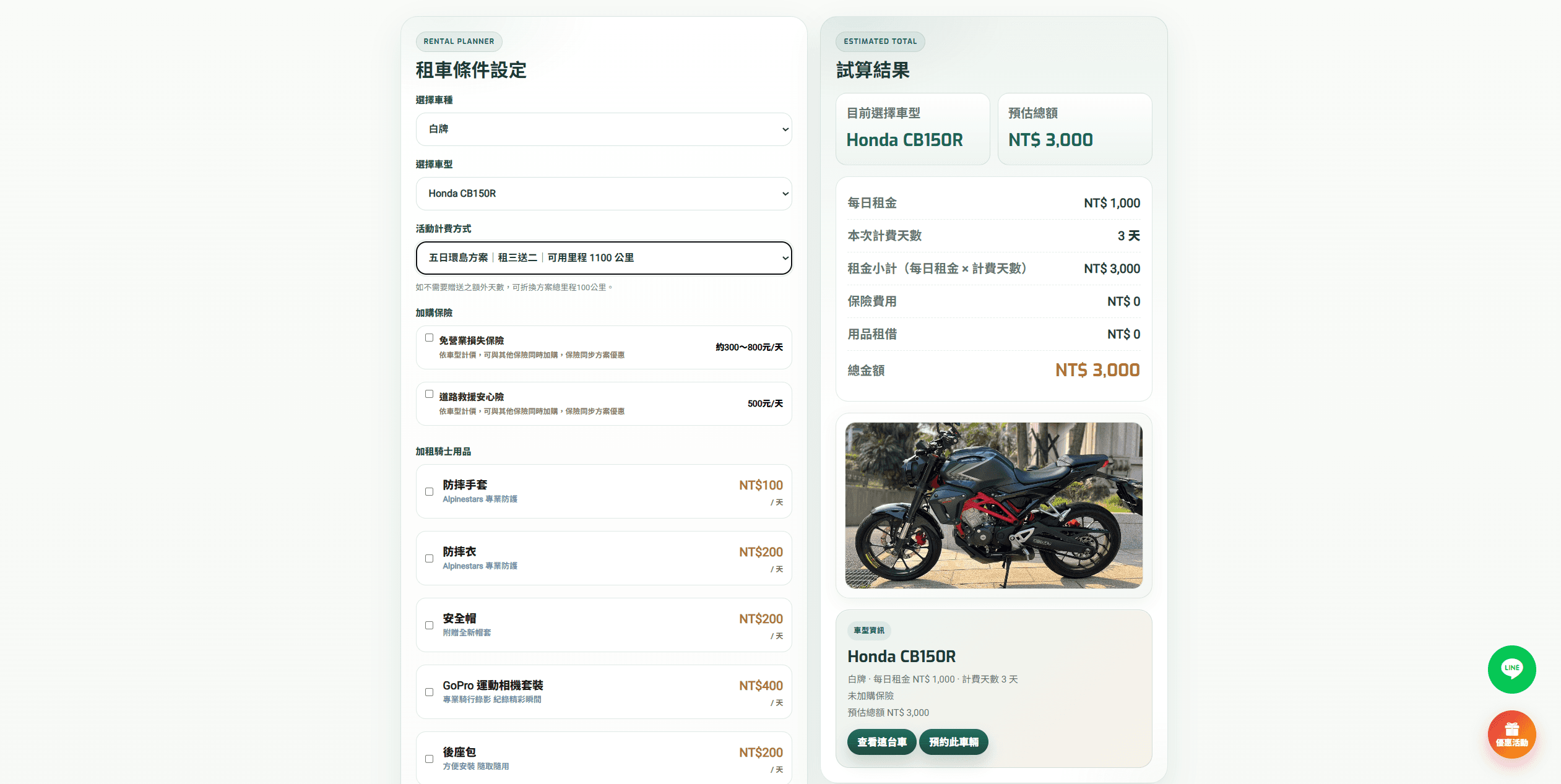Check the 防摔衣 add-on
Image resolution: width=1561 pixels, height=784 pixels.
tap(429, 559)
